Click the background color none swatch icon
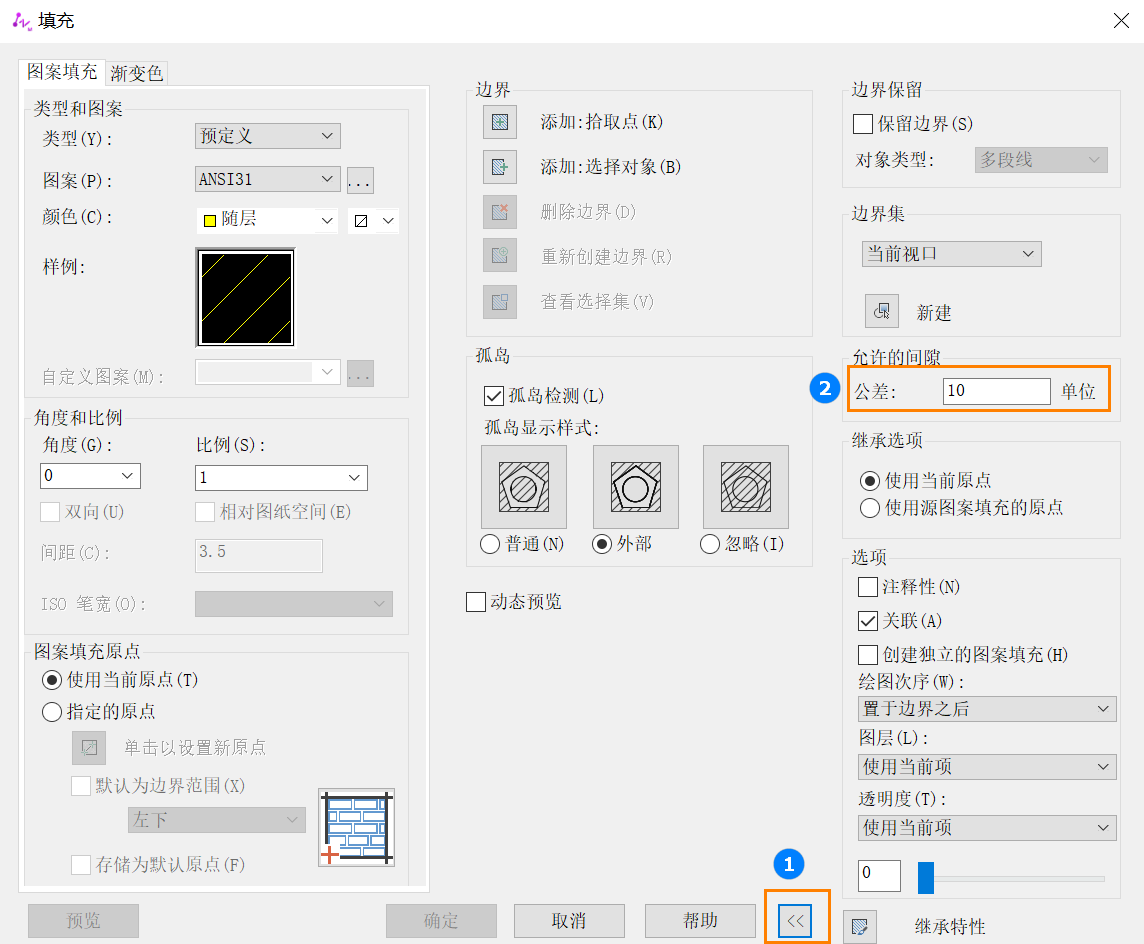1144x944 pixels. 361,220
